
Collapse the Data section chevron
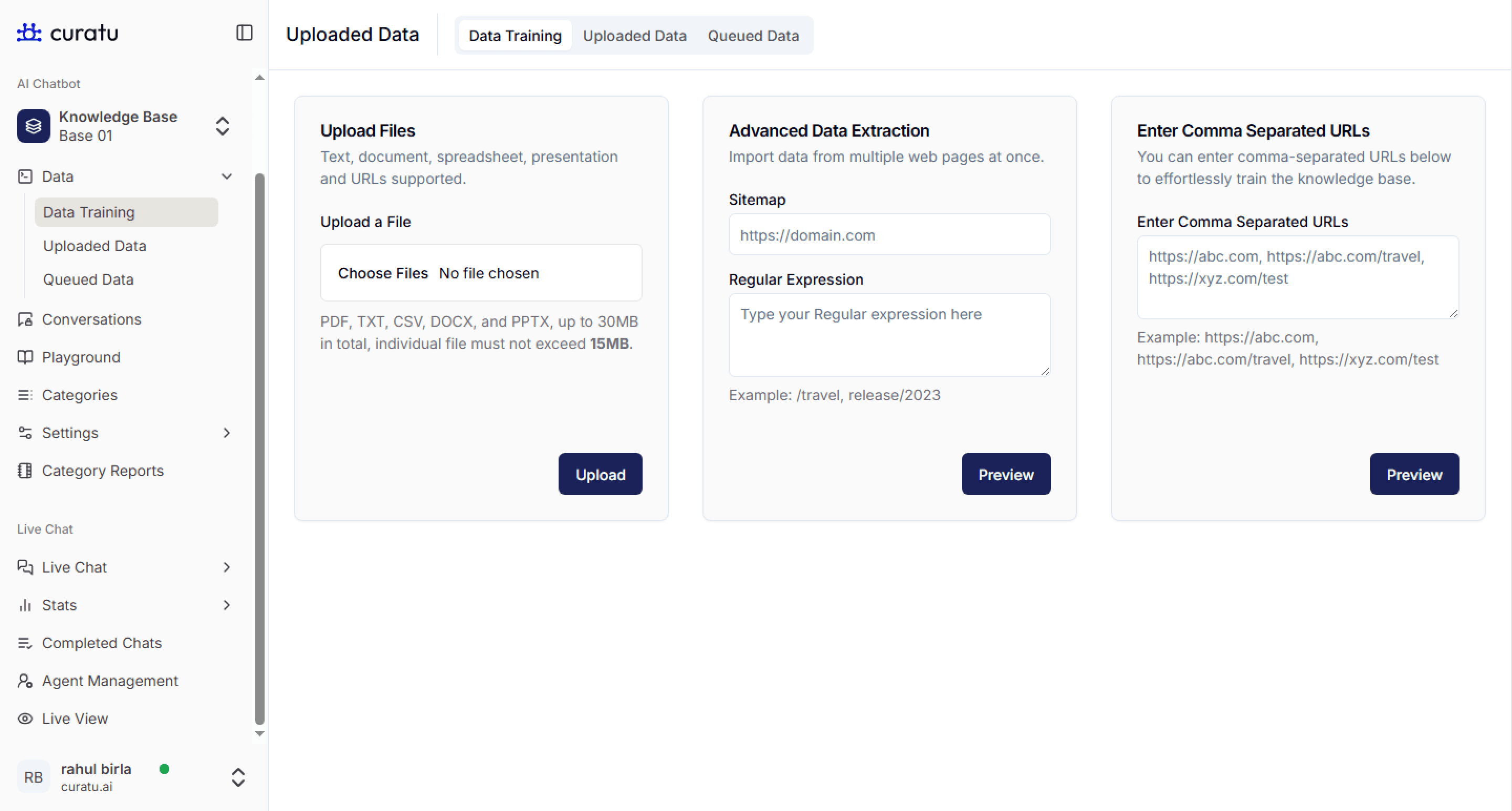tap(227, 176)
